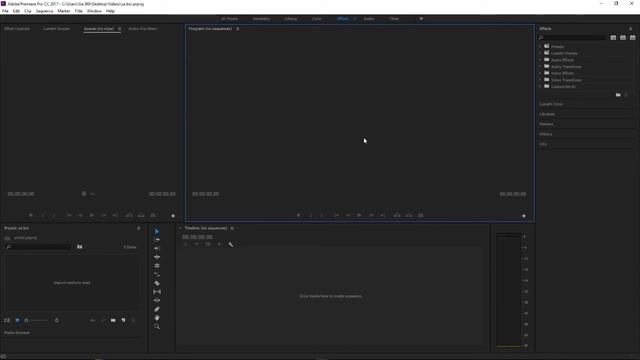Open the collapsed Lumetri Color panel
The height and width of the screenshot is (360, 640).
[551, 104]
